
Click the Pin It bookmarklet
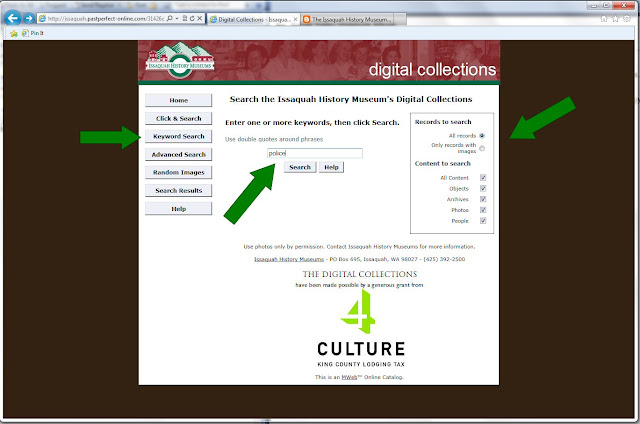tap(33, 33)
